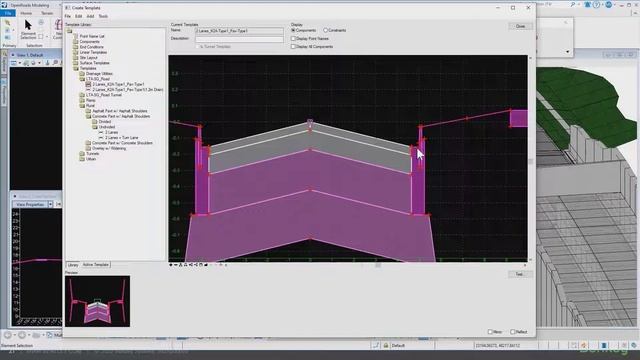Viewport: 640px width, 360px height.
Task: Open Concrete Pavt w/ Concrete Shoulders folder
Action: pos(122,143)
